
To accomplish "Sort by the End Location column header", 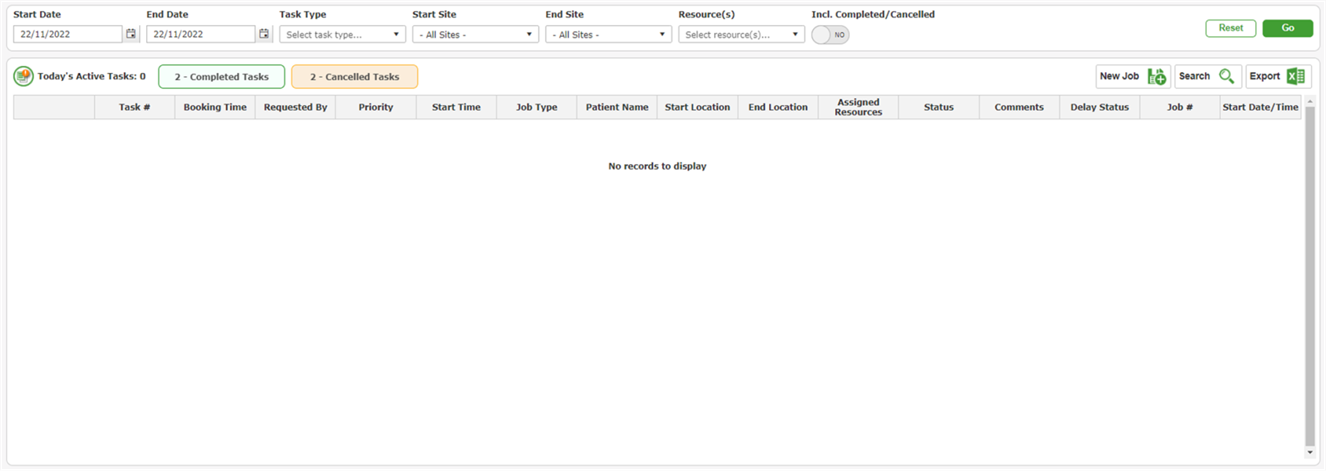I will click(x=778, y=107).
